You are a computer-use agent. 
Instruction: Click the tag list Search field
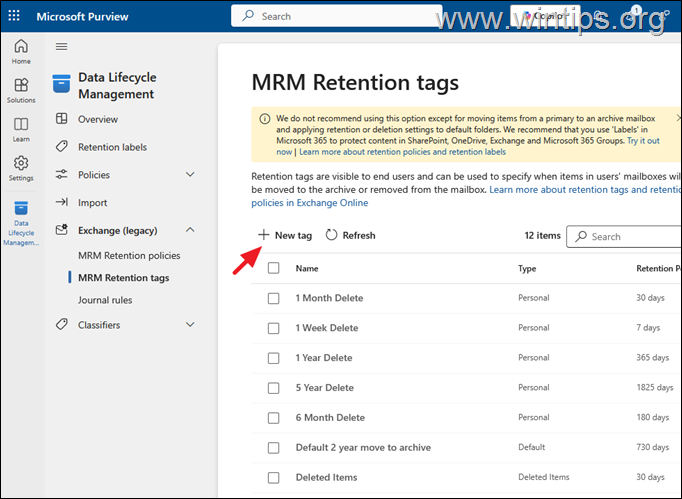tap(630, 237)
